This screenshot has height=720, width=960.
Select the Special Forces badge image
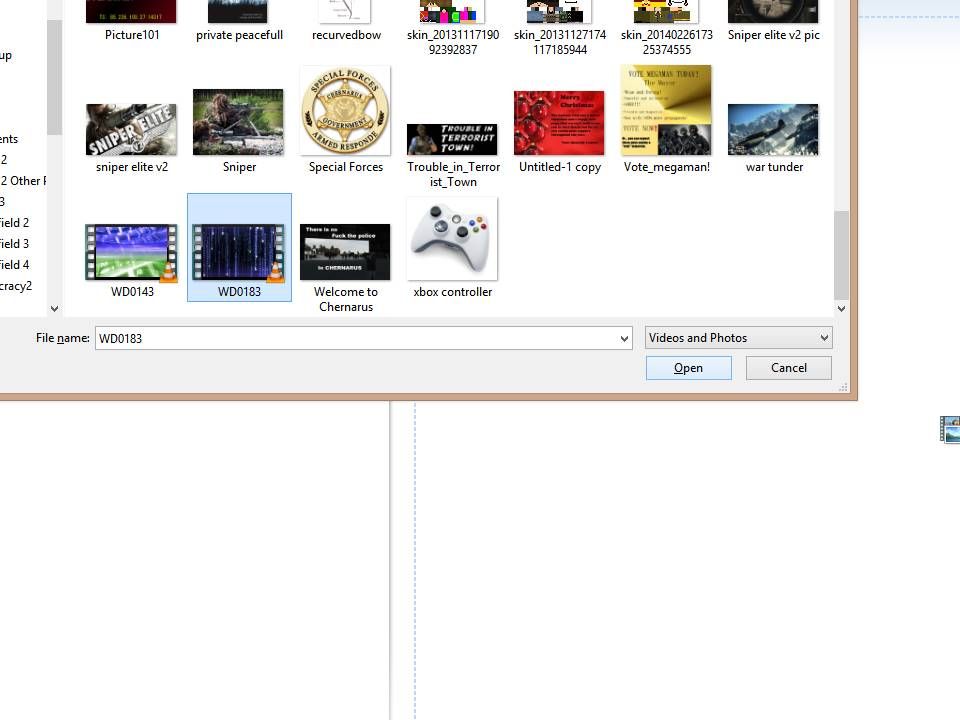(345, 111)
